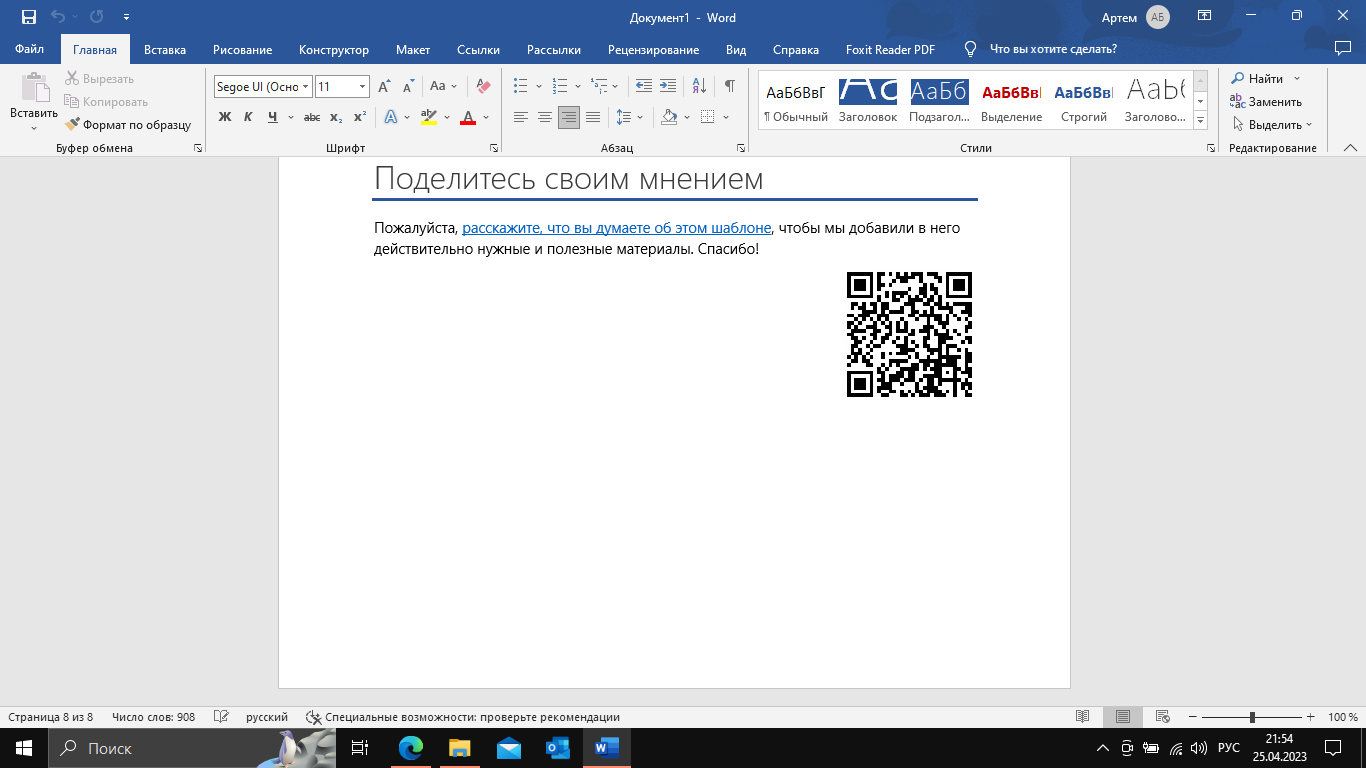The image size is (1366, 768).
Task: Apply red font color
Action: point(468,117)
